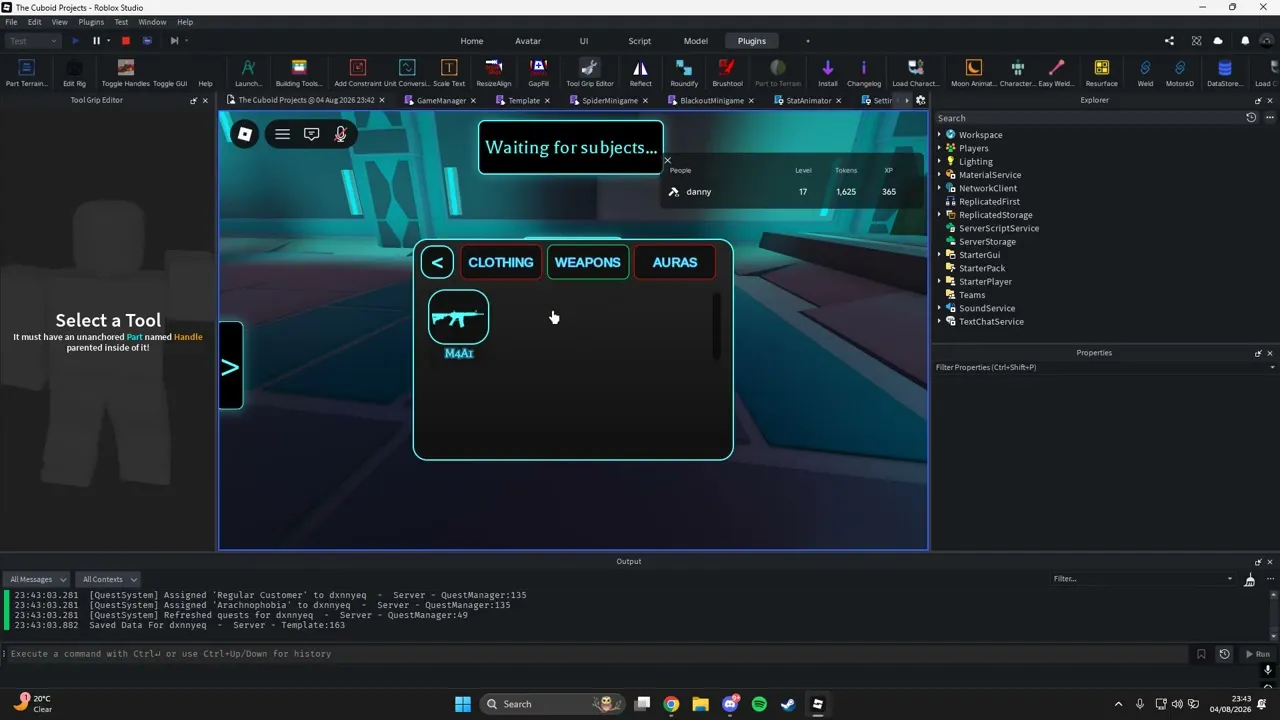Focus the Explorer search field
This screenshot has width=1280, height=720.
[x=1088, y=118]
